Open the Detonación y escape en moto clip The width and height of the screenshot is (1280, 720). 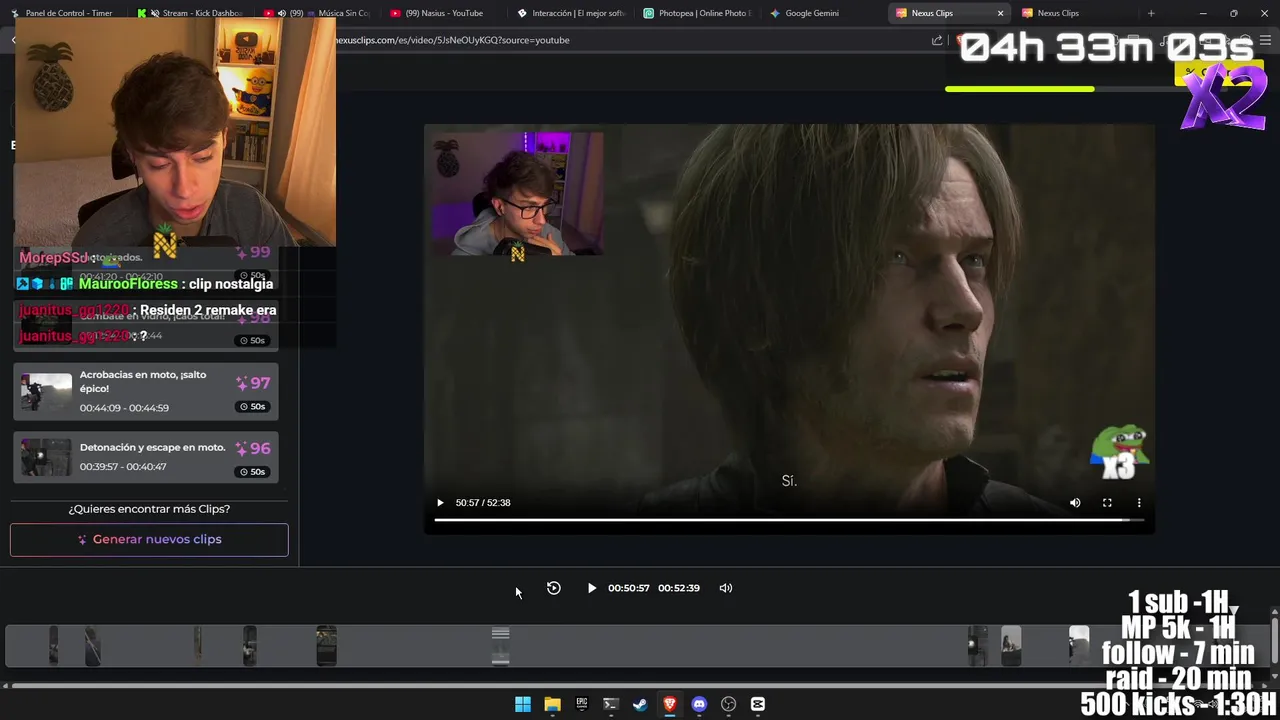146,457
